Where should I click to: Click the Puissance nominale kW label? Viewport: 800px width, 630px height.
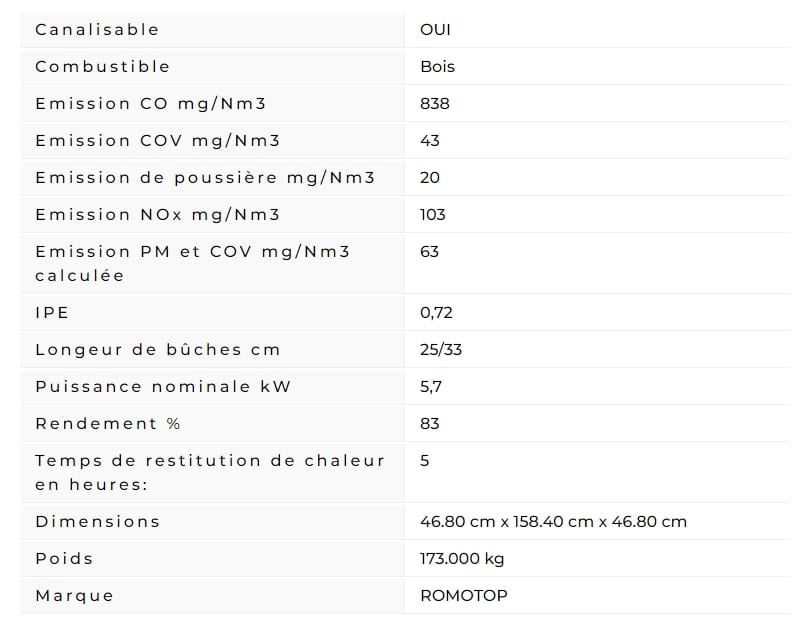coord(163,386)
